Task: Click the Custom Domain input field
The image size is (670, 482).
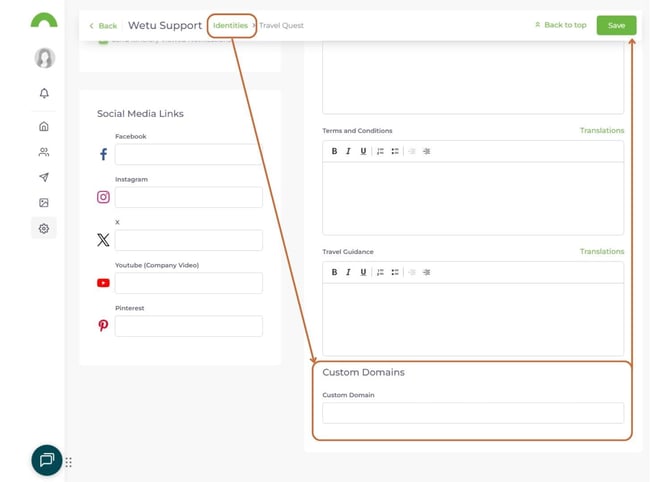Action: pyautogui.click(x=472, y=413)
